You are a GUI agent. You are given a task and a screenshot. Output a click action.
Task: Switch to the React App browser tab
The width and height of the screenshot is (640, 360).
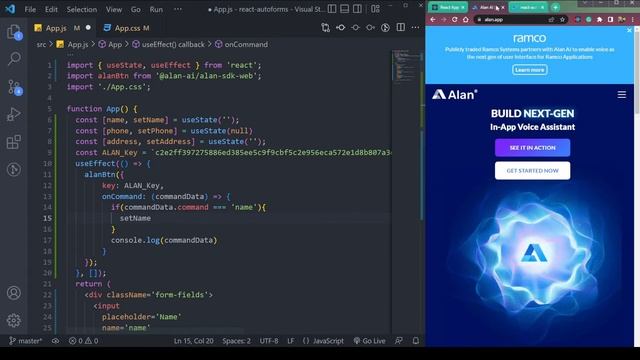pyautogui.click(x=448, y=7)
